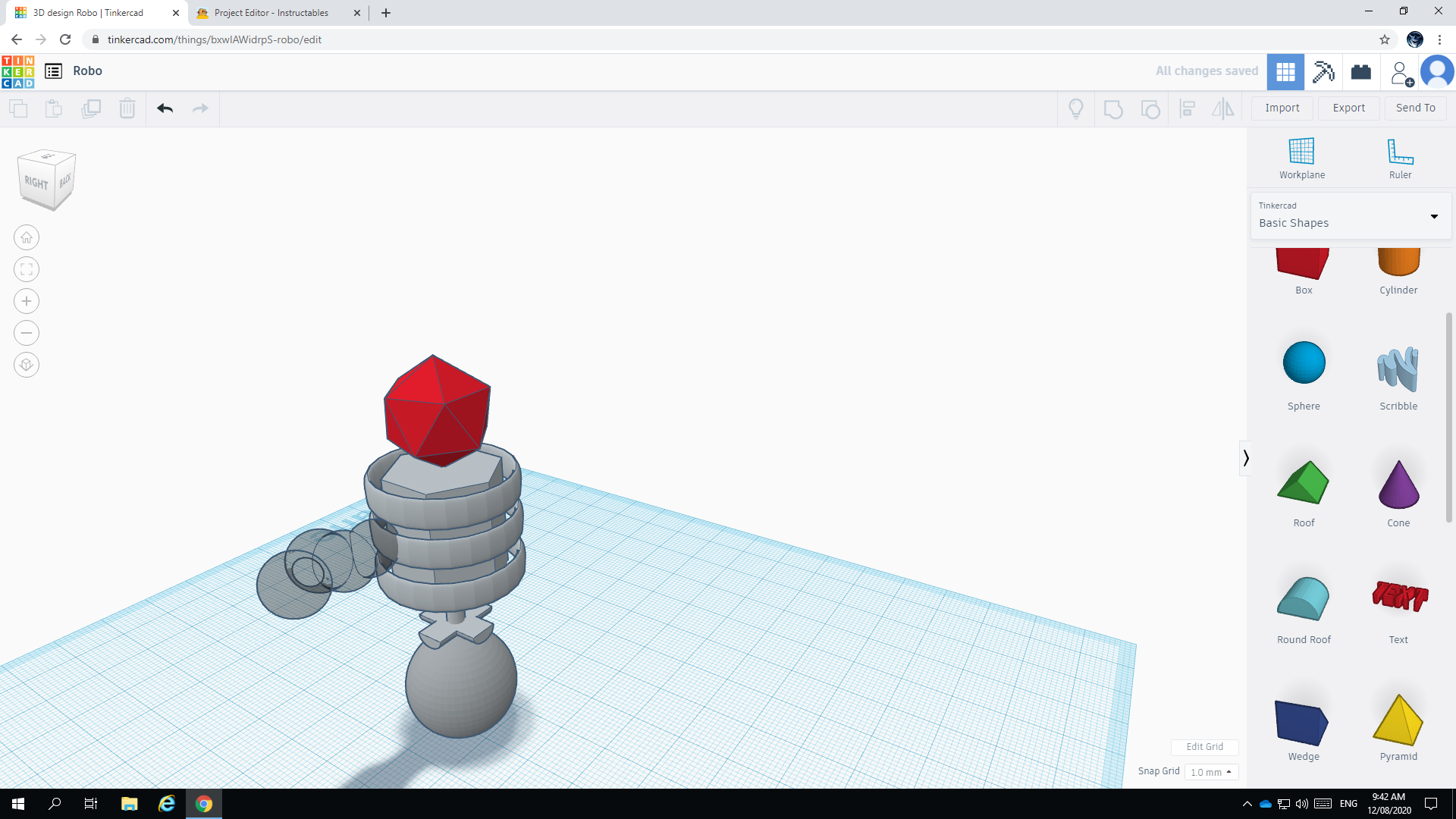This screenshot has width=1456, height=819.
Task: Click the Import button
Action: [1282, 108]
